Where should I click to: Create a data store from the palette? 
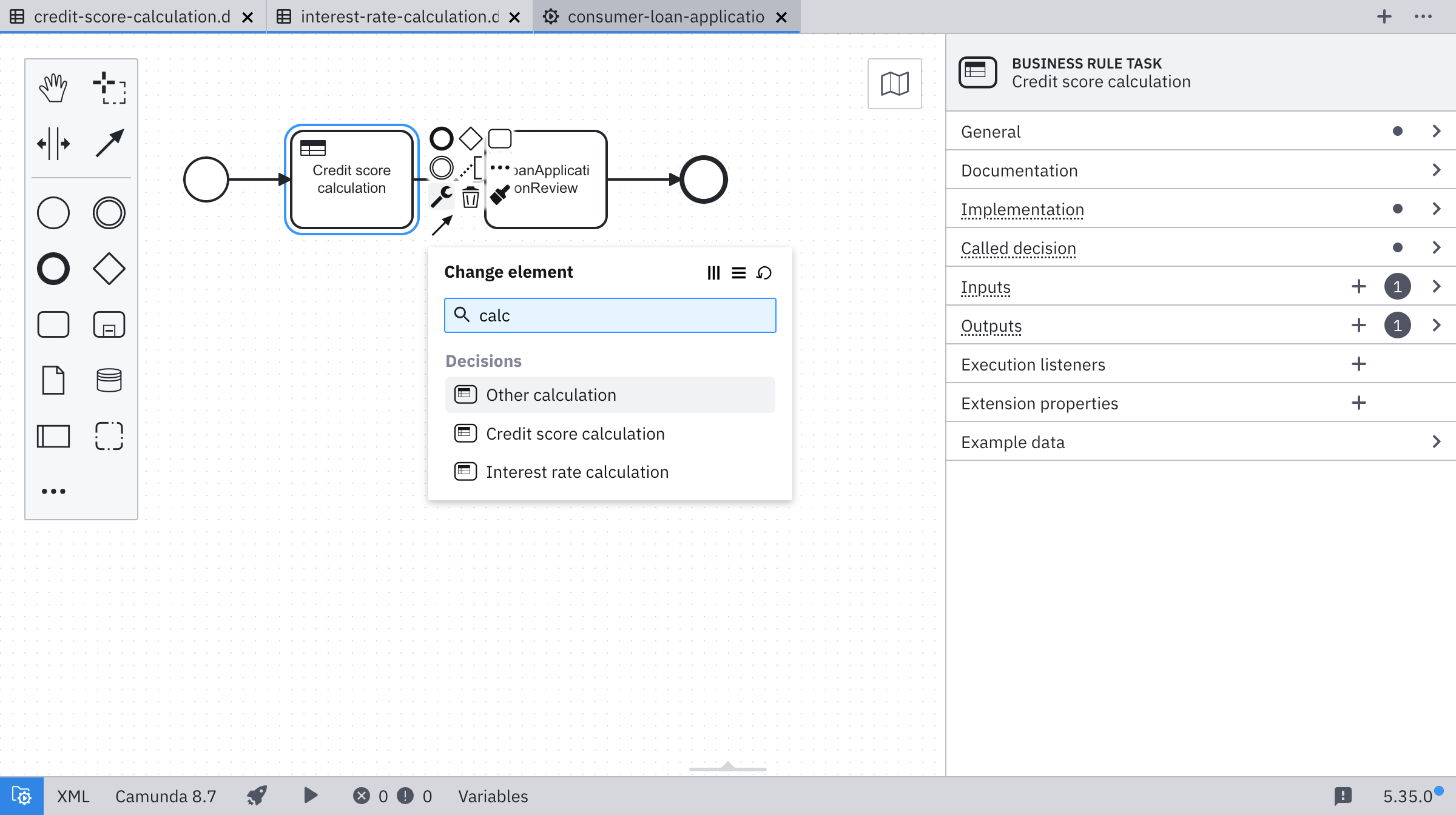(109, 380)
